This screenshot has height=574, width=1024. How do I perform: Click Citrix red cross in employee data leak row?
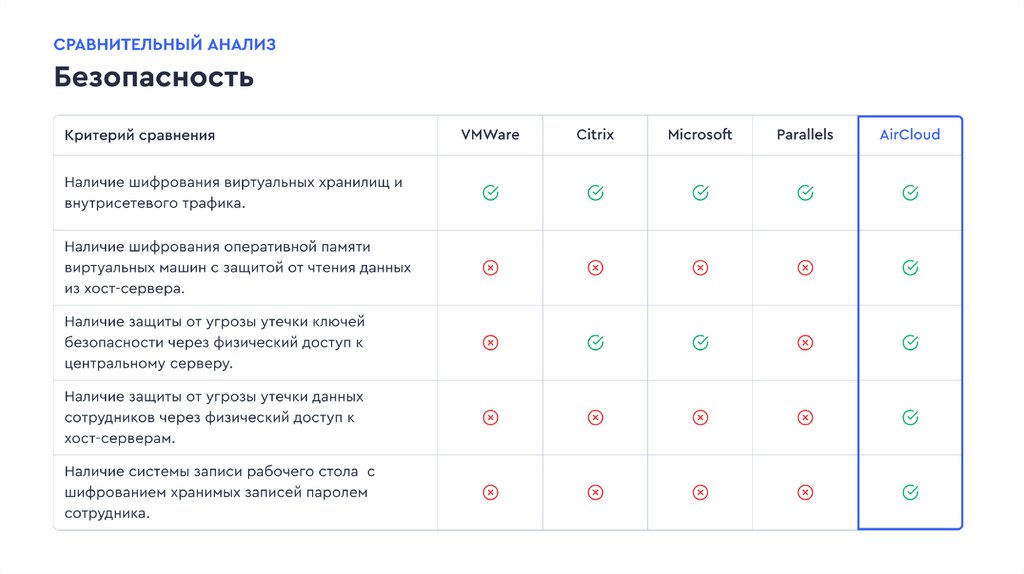pyautogui.click(x=595, y=417)
